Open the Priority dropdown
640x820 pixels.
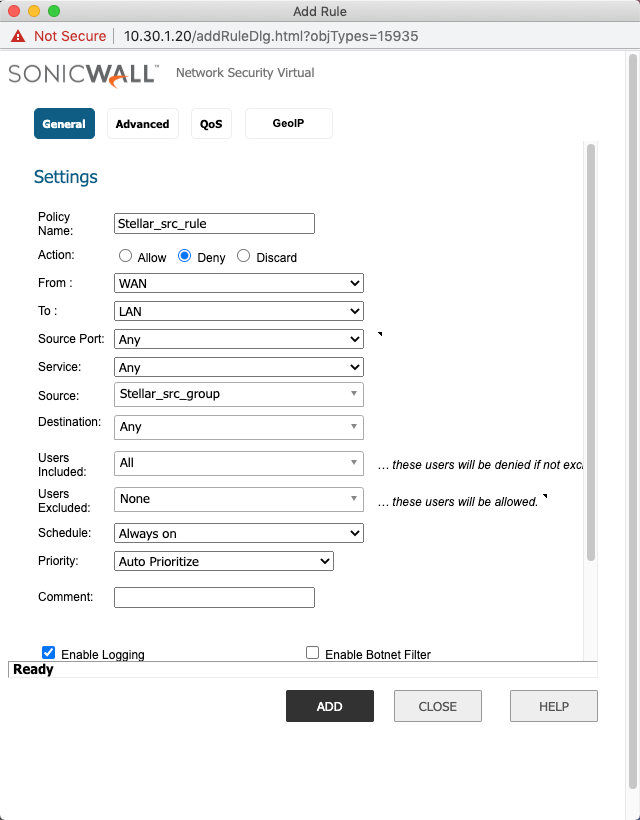(x=224, y=561)
